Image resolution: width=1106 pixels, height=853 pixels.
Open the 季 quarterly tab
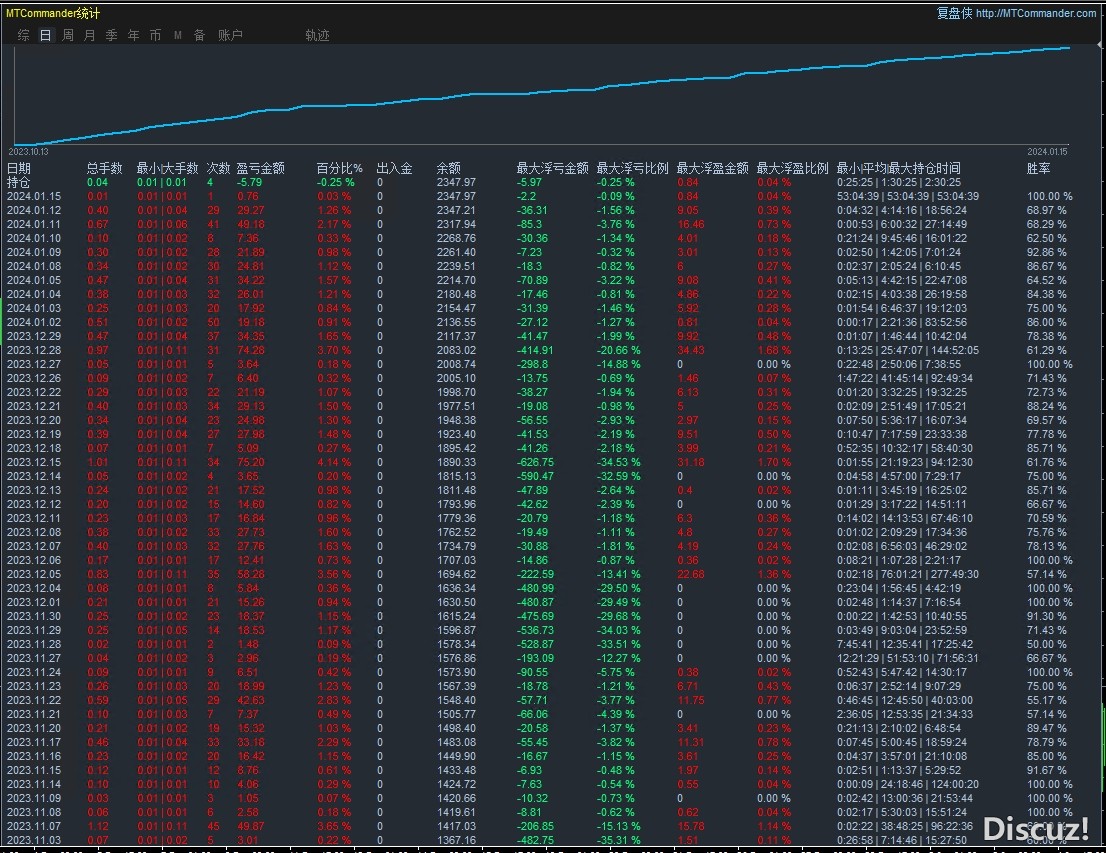click(111, 35)
